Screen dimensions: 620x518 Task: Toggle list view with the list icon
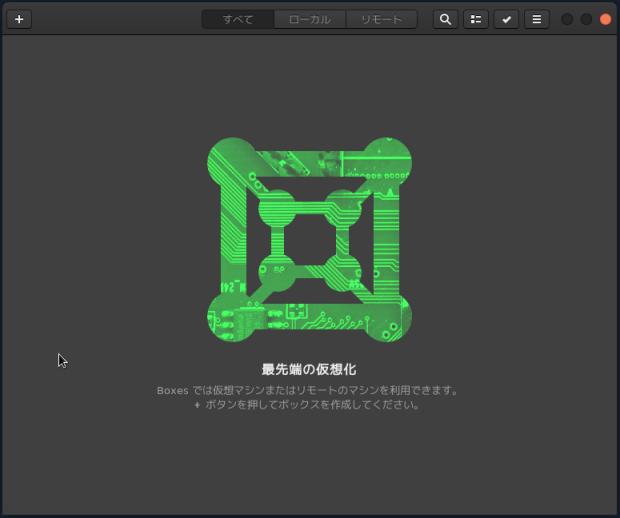(x=476, y=19)
